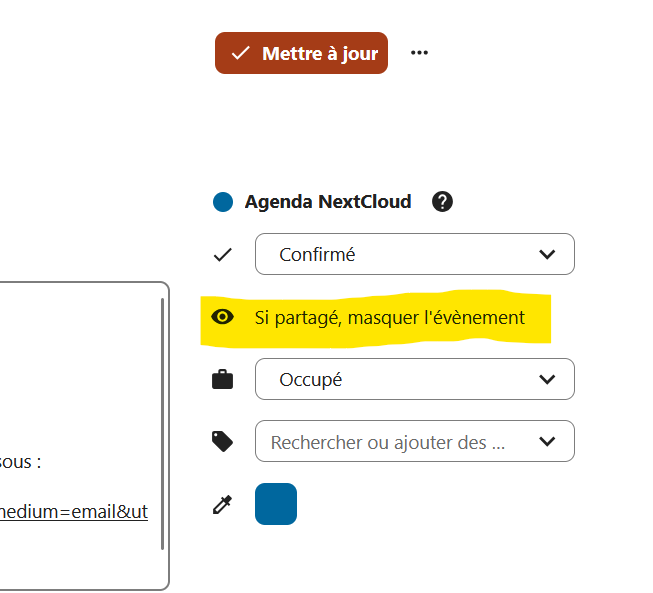The height and width of the screenshot is (593, 653).
Task: Open the underlined medium=email link
Action: (74, 512)
